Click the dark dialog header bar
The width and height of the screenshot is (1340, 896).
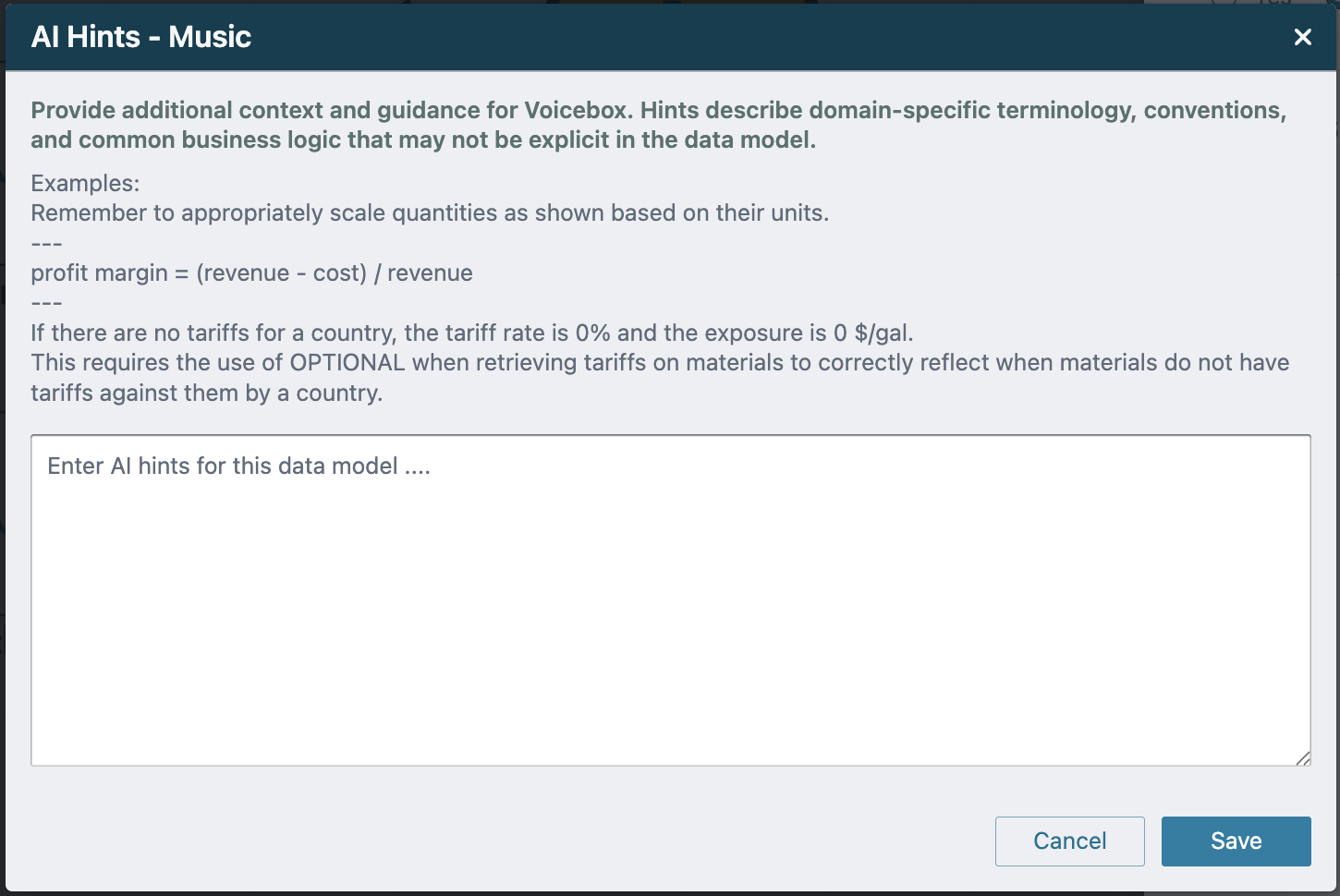(x=739, y=37)
